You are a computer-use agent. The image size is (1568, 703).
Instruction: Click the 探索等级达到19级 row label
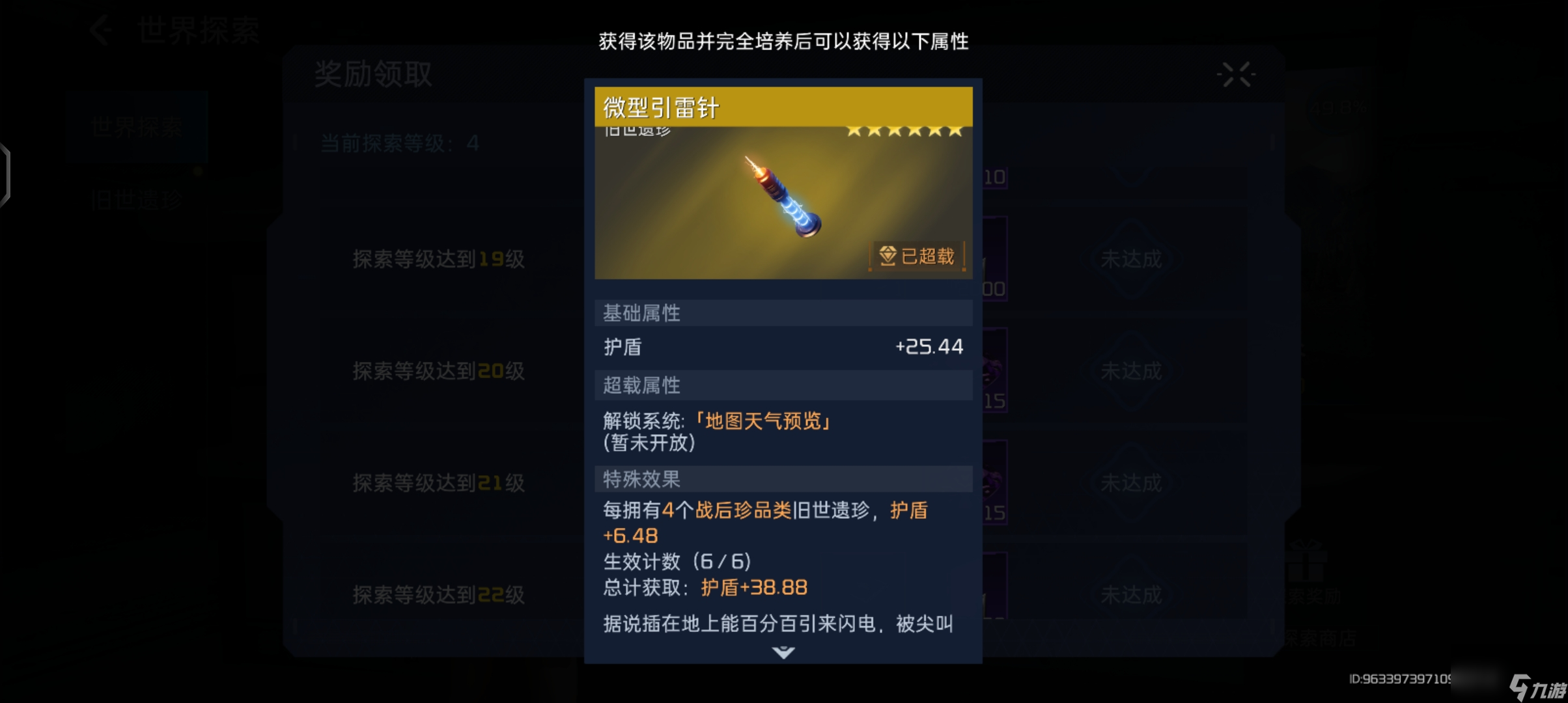coord(438,259)
